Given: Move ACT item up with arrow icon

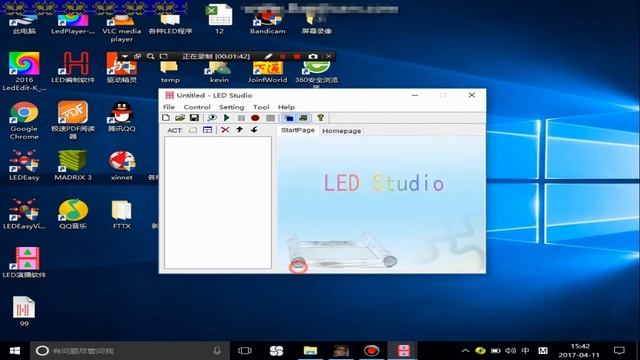Looking at the screenshot, I should click(x=240, y=130).
